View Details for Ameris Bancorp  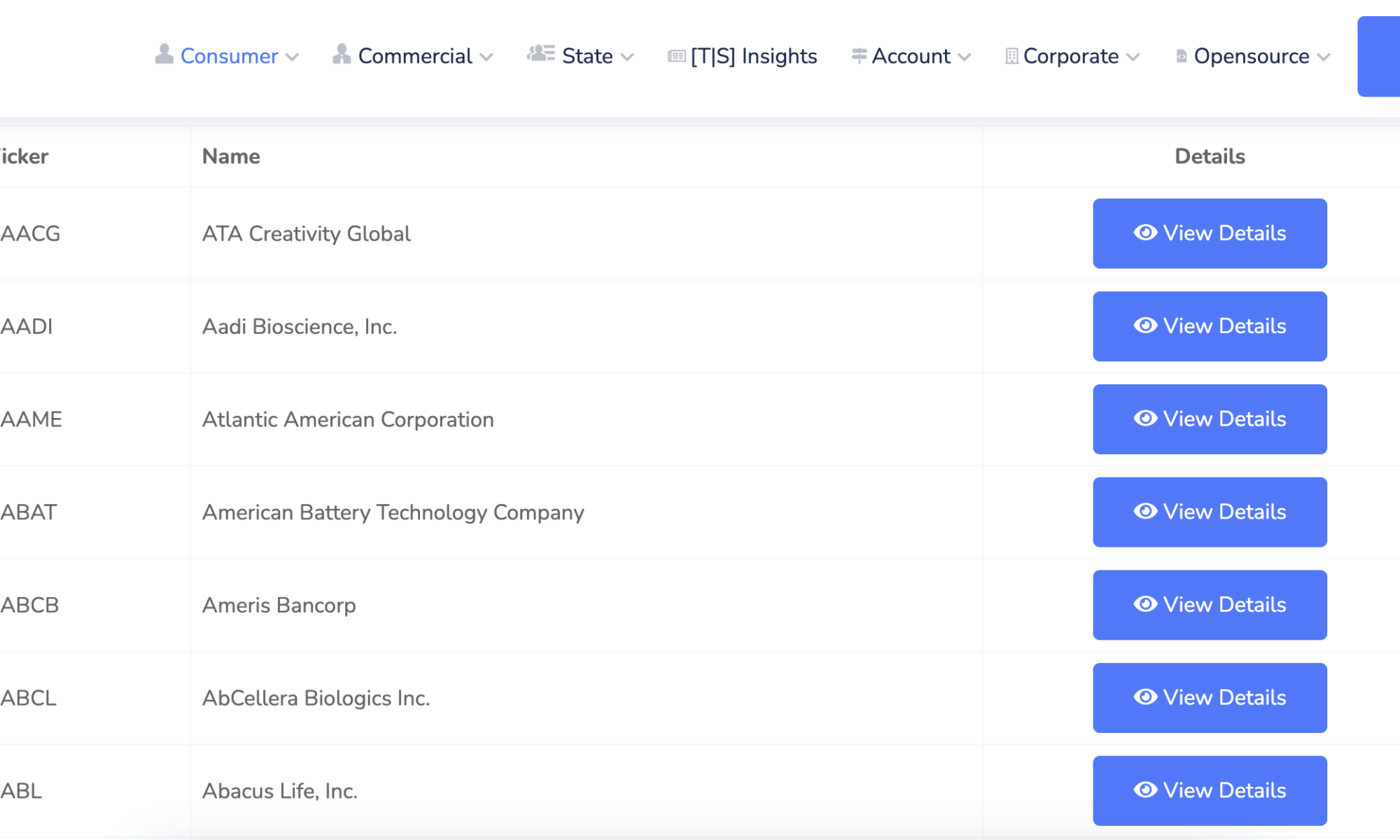point(1210,605)
